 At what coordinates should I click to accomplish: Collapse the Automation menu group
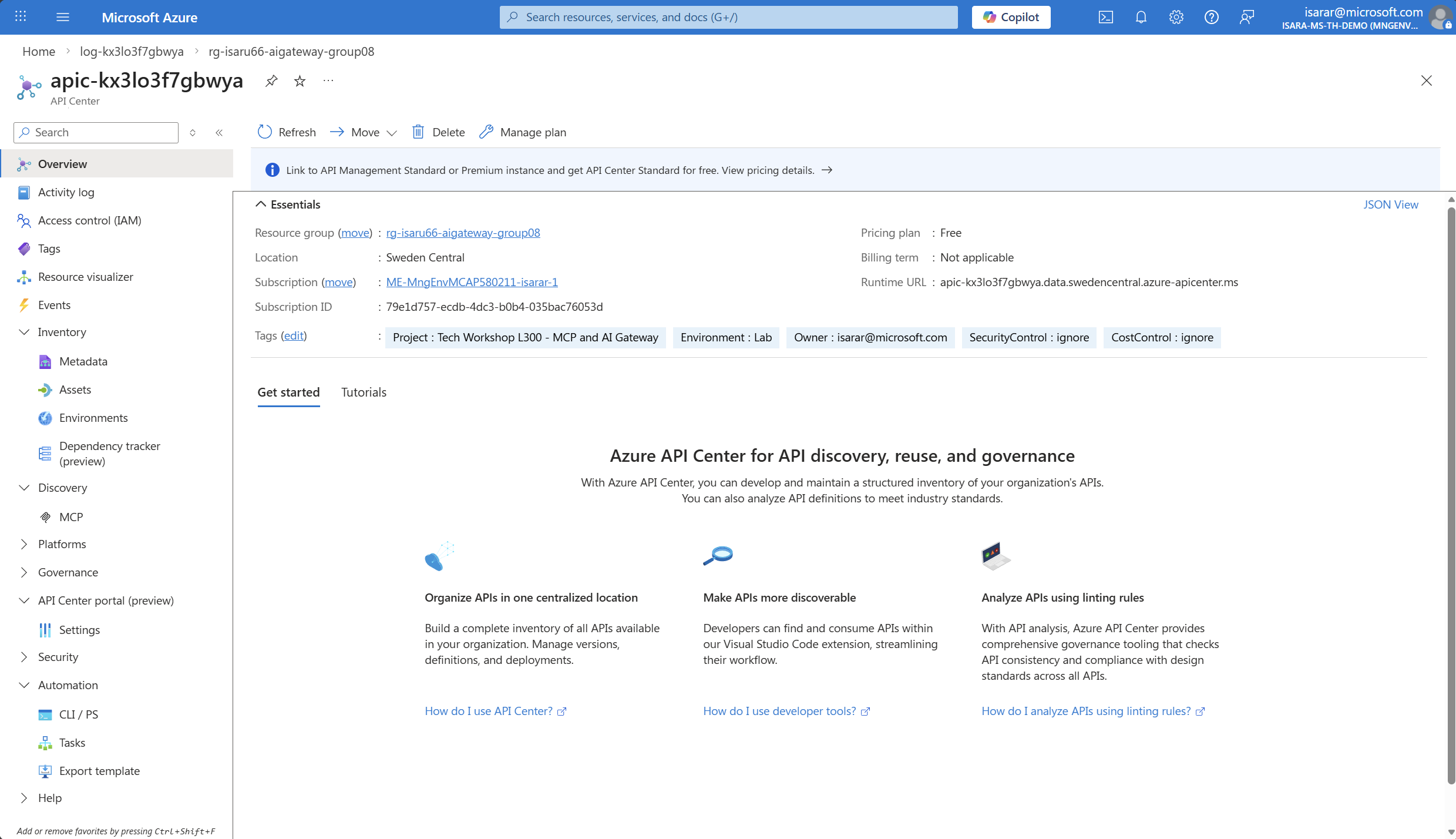click(24, 685)
